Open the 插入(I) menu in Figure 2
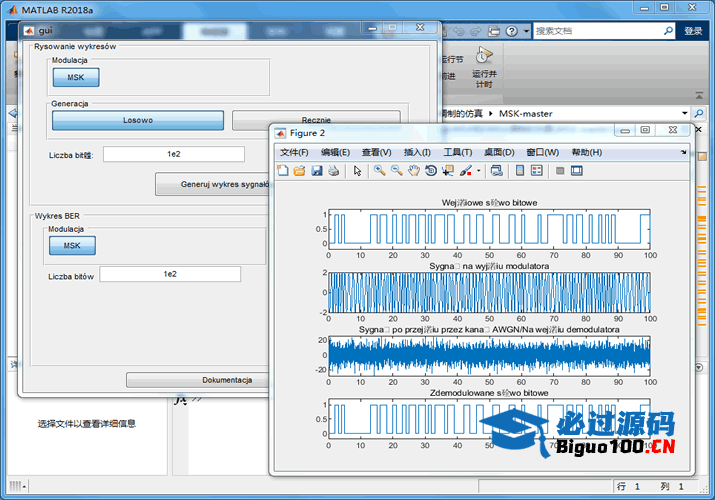 pyautogui.click(x=417, y=152)
